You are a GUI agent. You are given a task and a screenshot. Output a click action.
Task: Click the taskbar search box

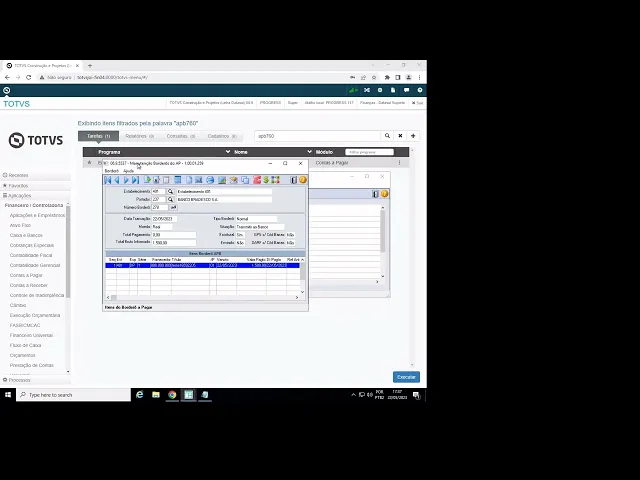(73, 395)
